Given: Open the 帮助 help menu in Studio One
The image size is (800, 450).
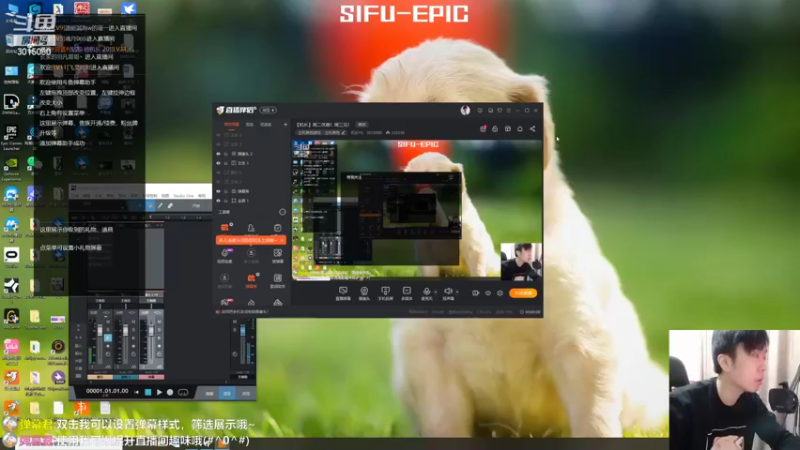Looking at the screenshot, I should (x=202, y=196).
